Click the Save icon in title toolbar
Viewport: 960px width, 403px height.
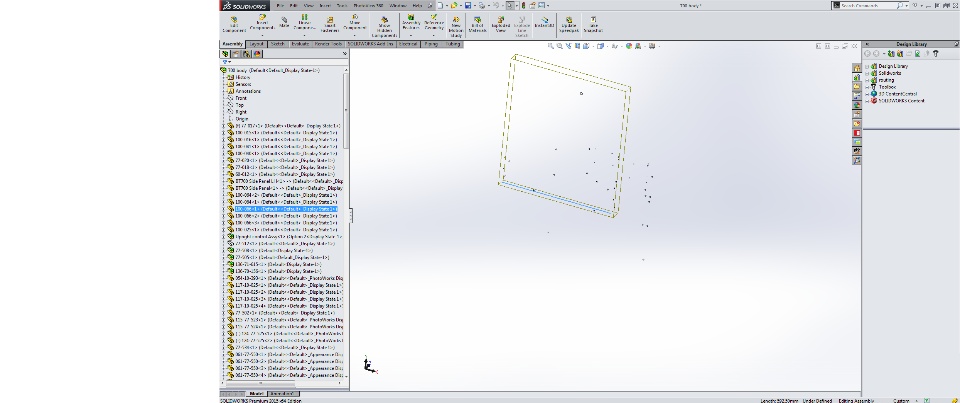[x=468, y=6]
